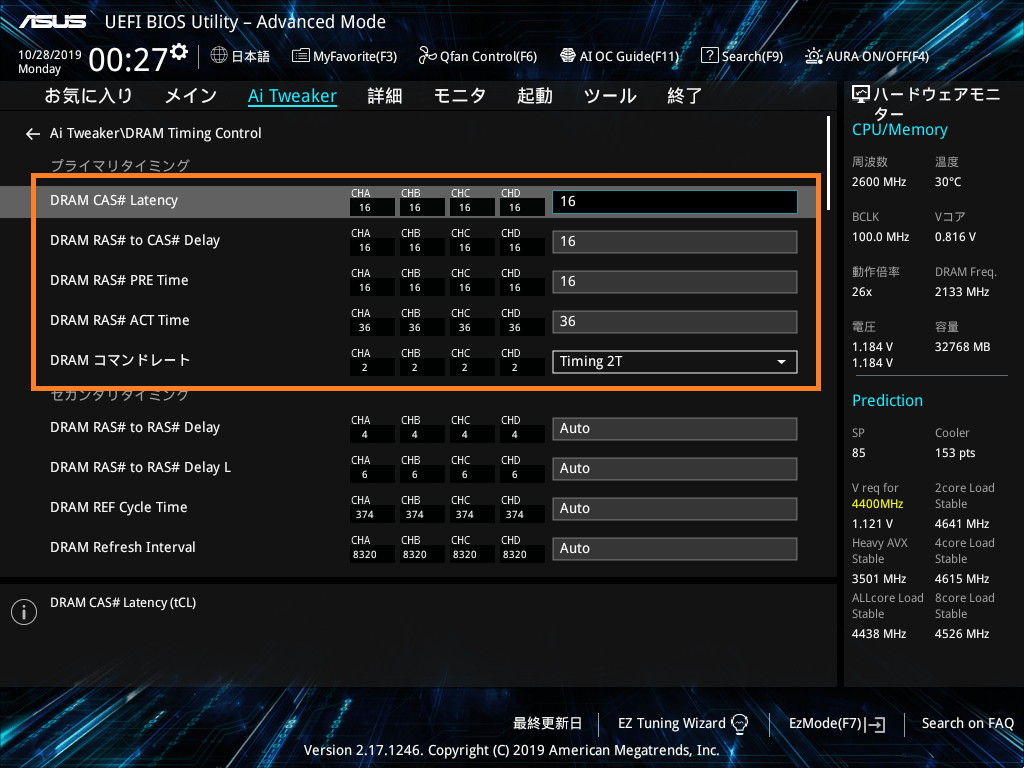Select the 日本語 language option
The width and height of the screenshot is (1024, 768).
tap(250, 56)
